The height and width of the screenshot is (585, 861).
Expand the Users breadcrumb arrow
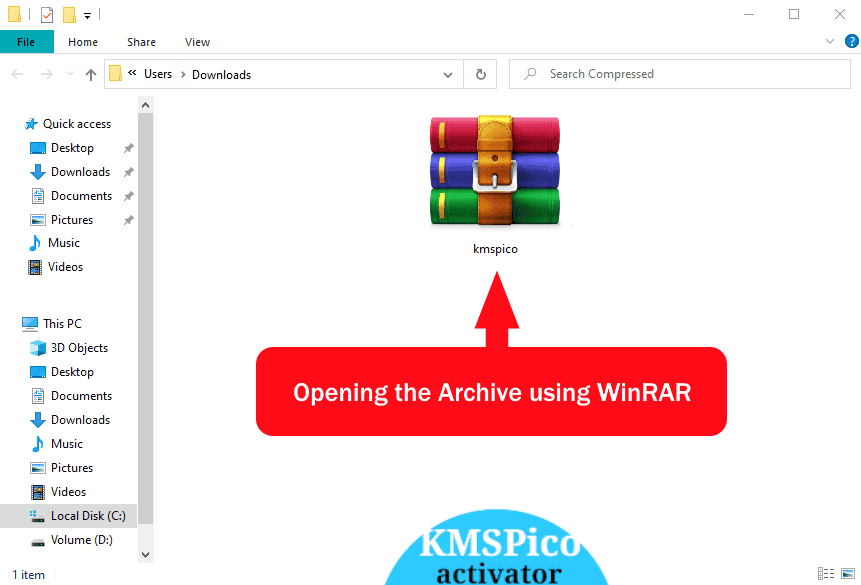click(183, 75)
